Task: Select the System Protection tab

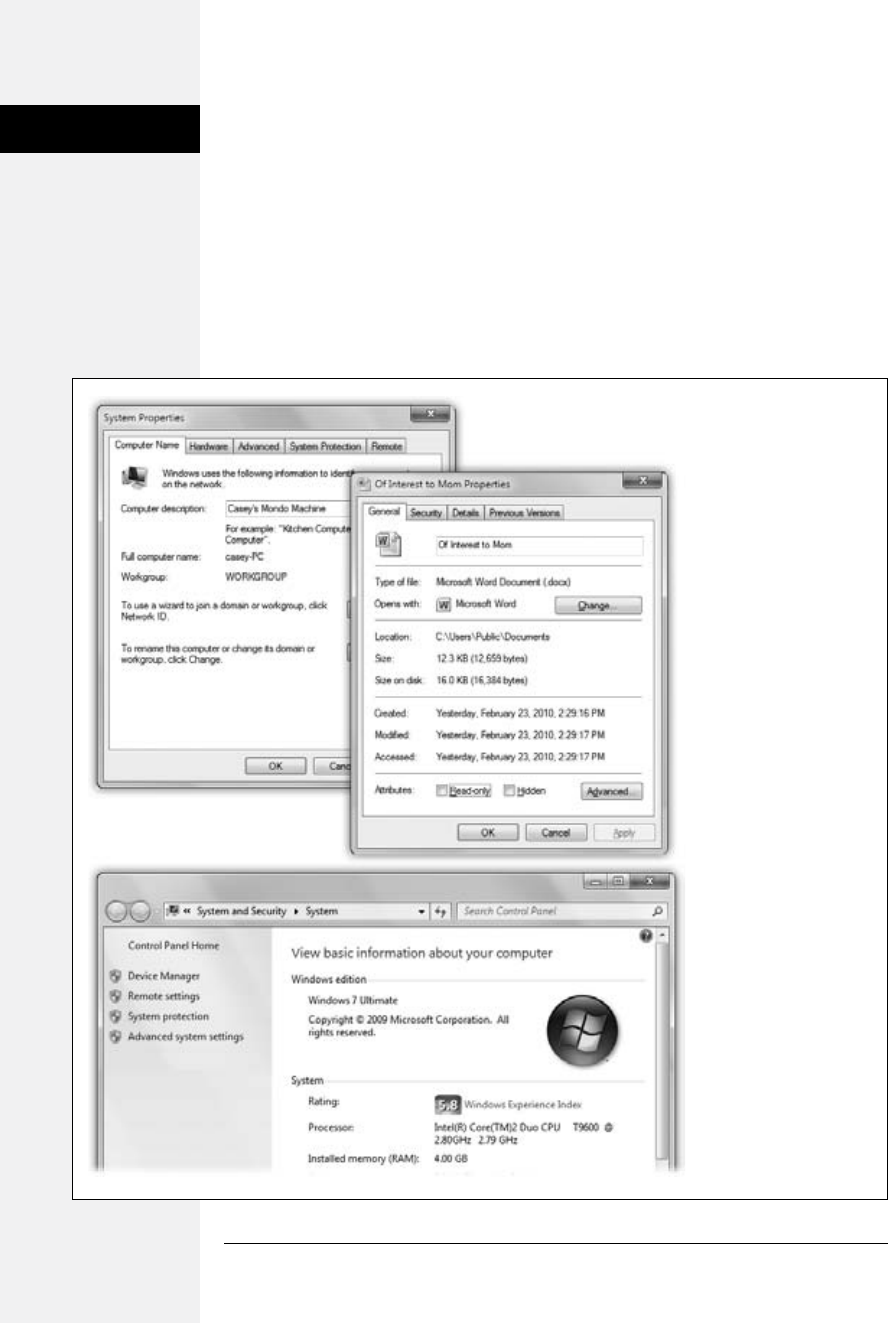Action: (325, 447)
